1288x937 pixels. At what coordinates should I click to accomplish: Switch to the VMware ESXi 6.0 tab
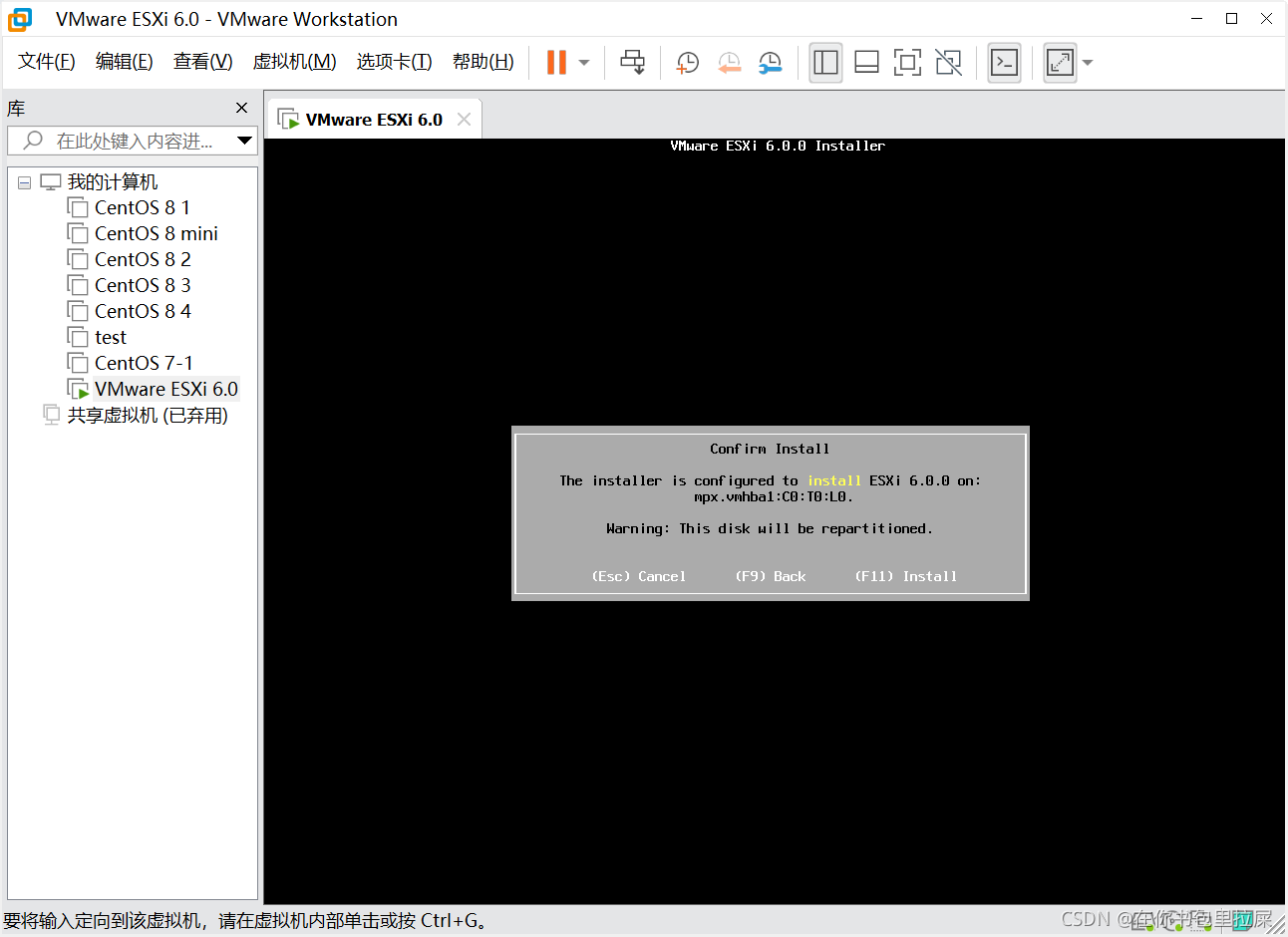point(374,120)
